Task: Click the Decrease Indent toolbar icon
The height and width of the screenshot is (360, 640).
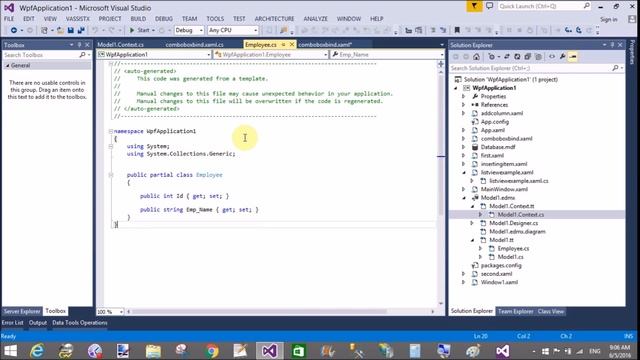Action: [x=408, y=30]
